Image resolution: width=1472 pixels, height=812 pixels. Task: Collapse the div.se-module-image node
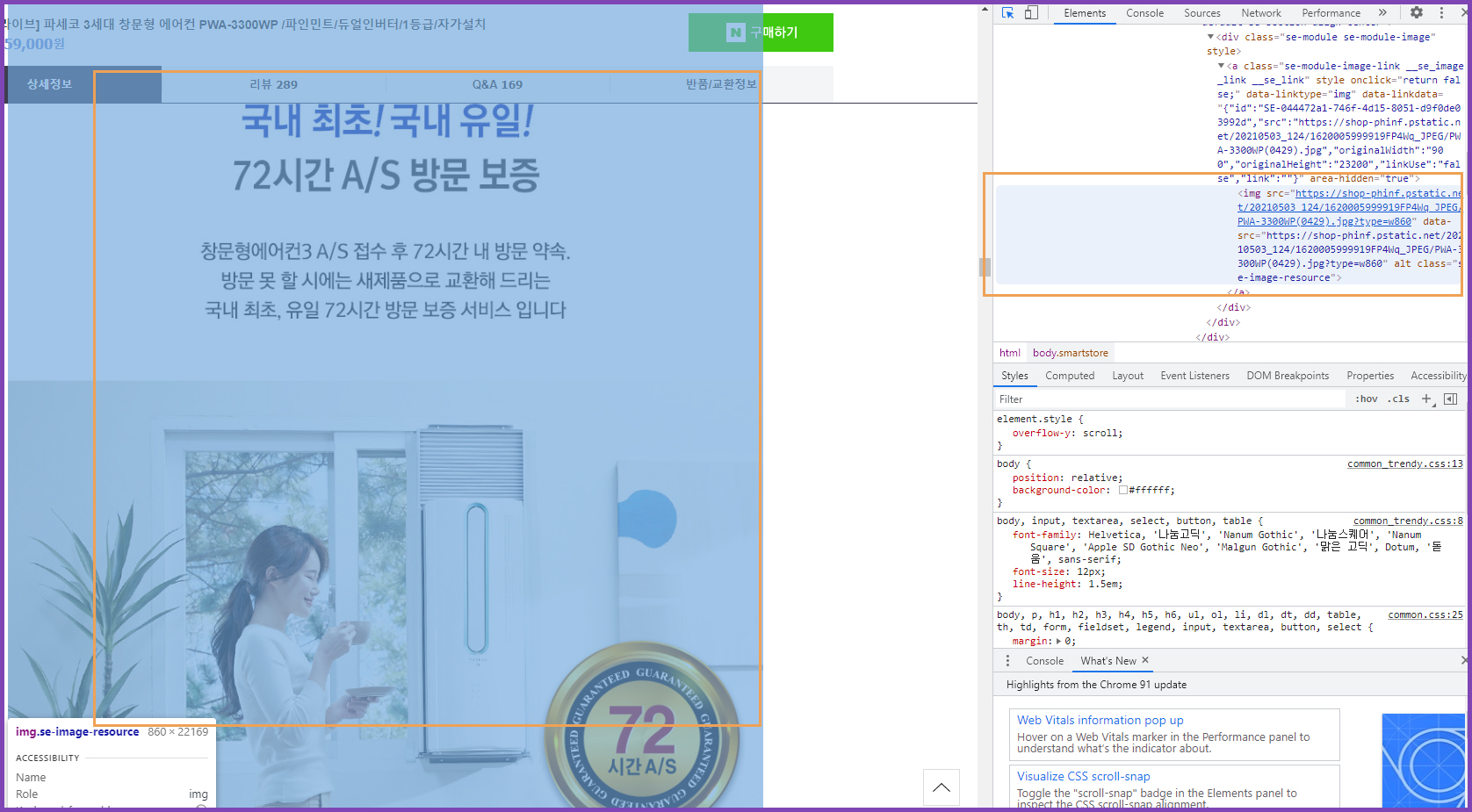[1210, 37]
